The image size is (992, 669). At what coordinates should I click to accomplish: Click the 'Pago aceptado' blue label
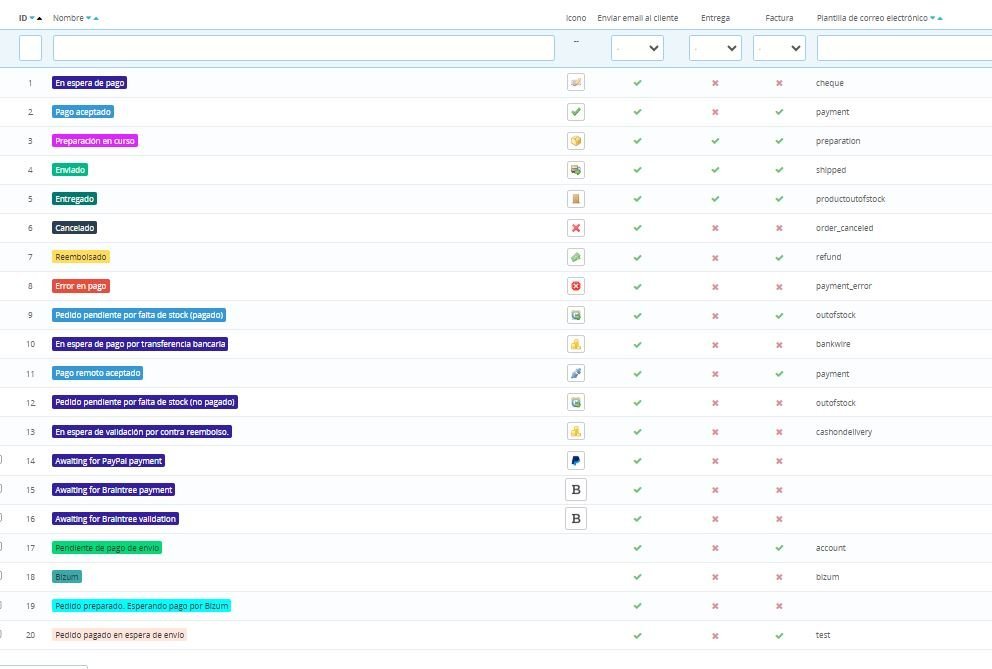pyautogui.click(x=83, y=112)
